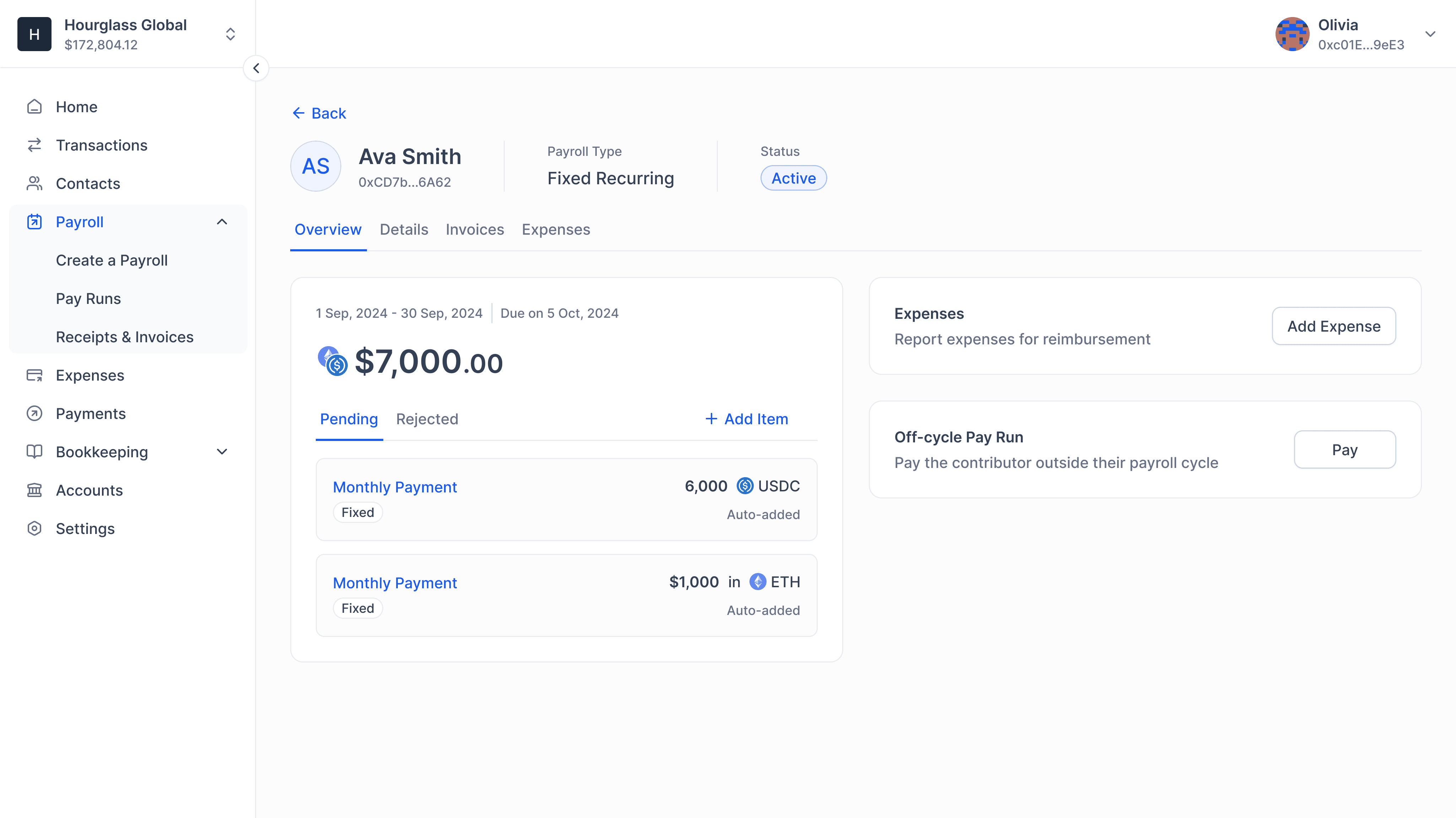Click the Contacts people icon

point(34,183)
